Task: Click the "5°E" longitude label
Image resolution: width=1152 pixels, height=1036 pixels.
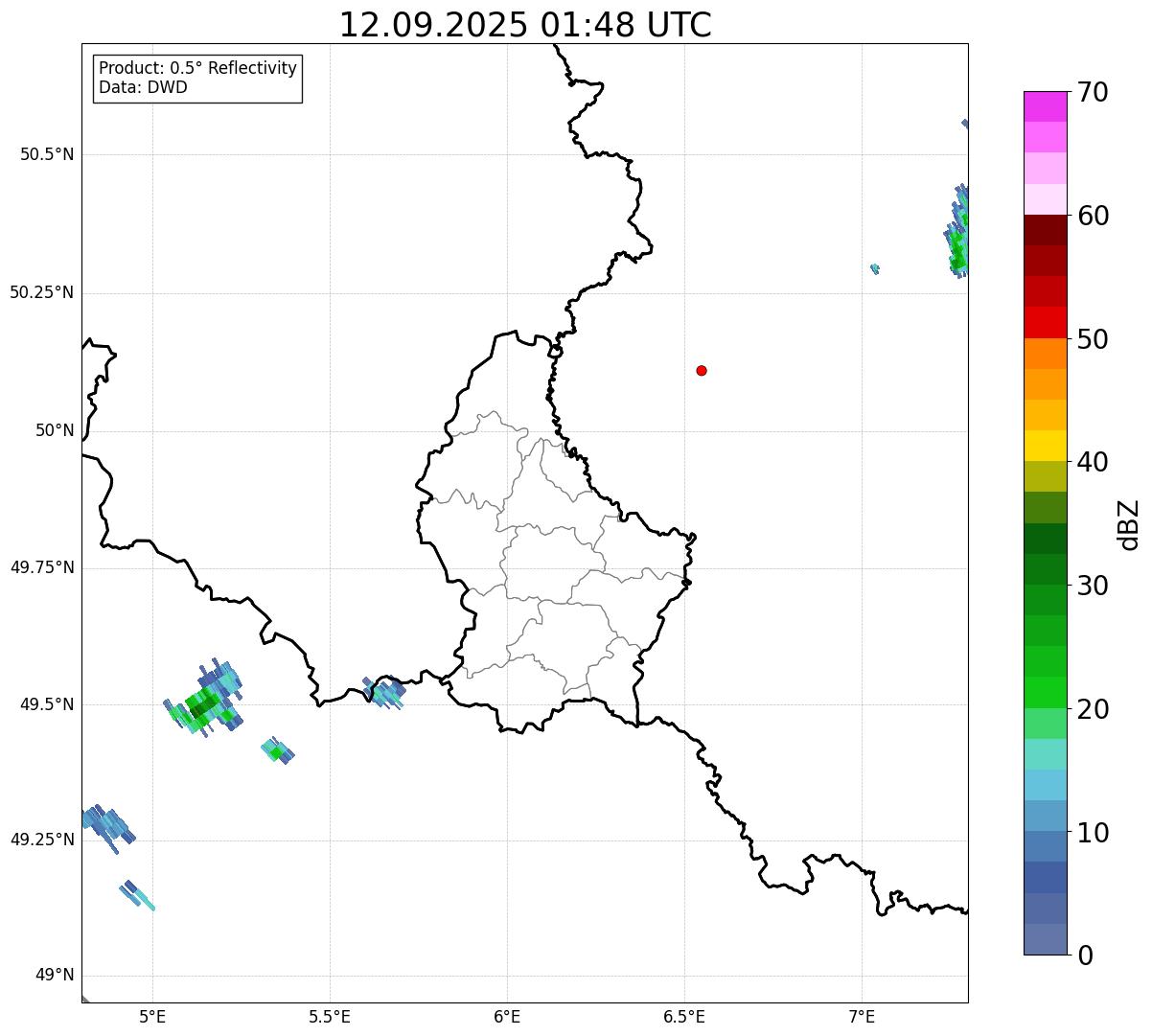Action: pyautogui.click(x=152, y=1017)
